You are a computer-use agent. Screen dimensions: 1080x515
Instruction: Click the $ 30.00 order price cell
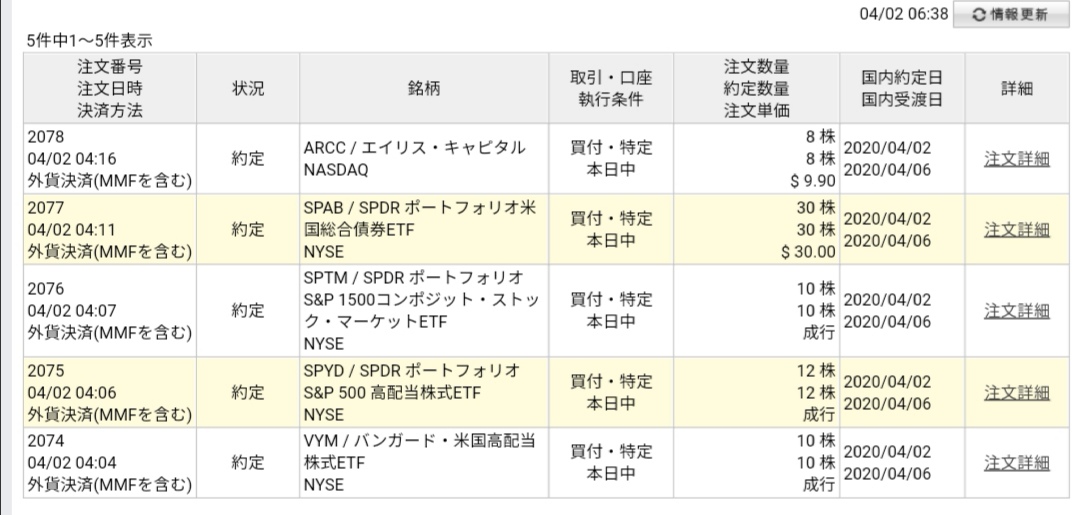(808, 252)
